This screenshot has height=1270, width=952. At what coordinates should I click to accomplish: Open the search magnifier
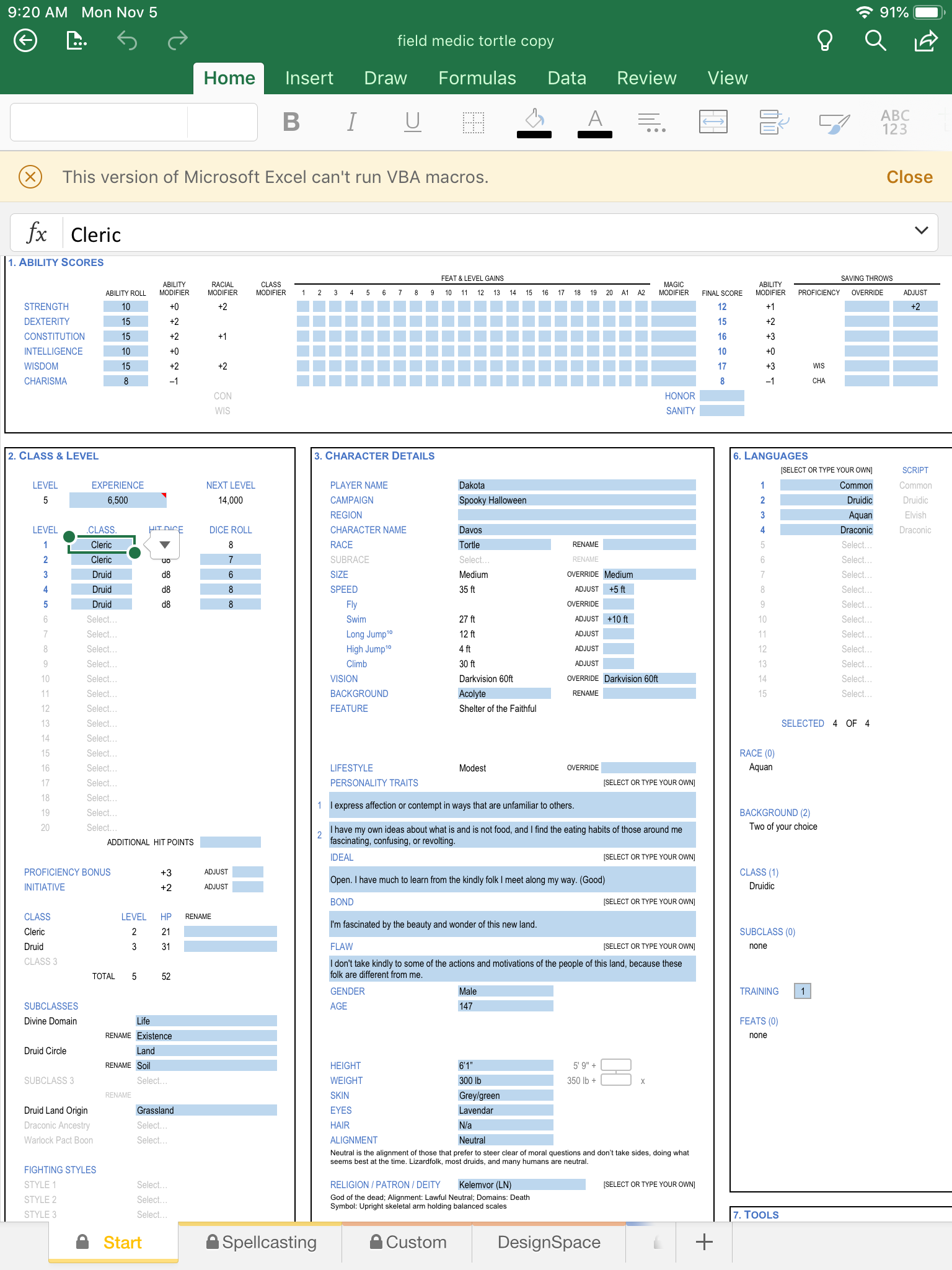(875, 41)
